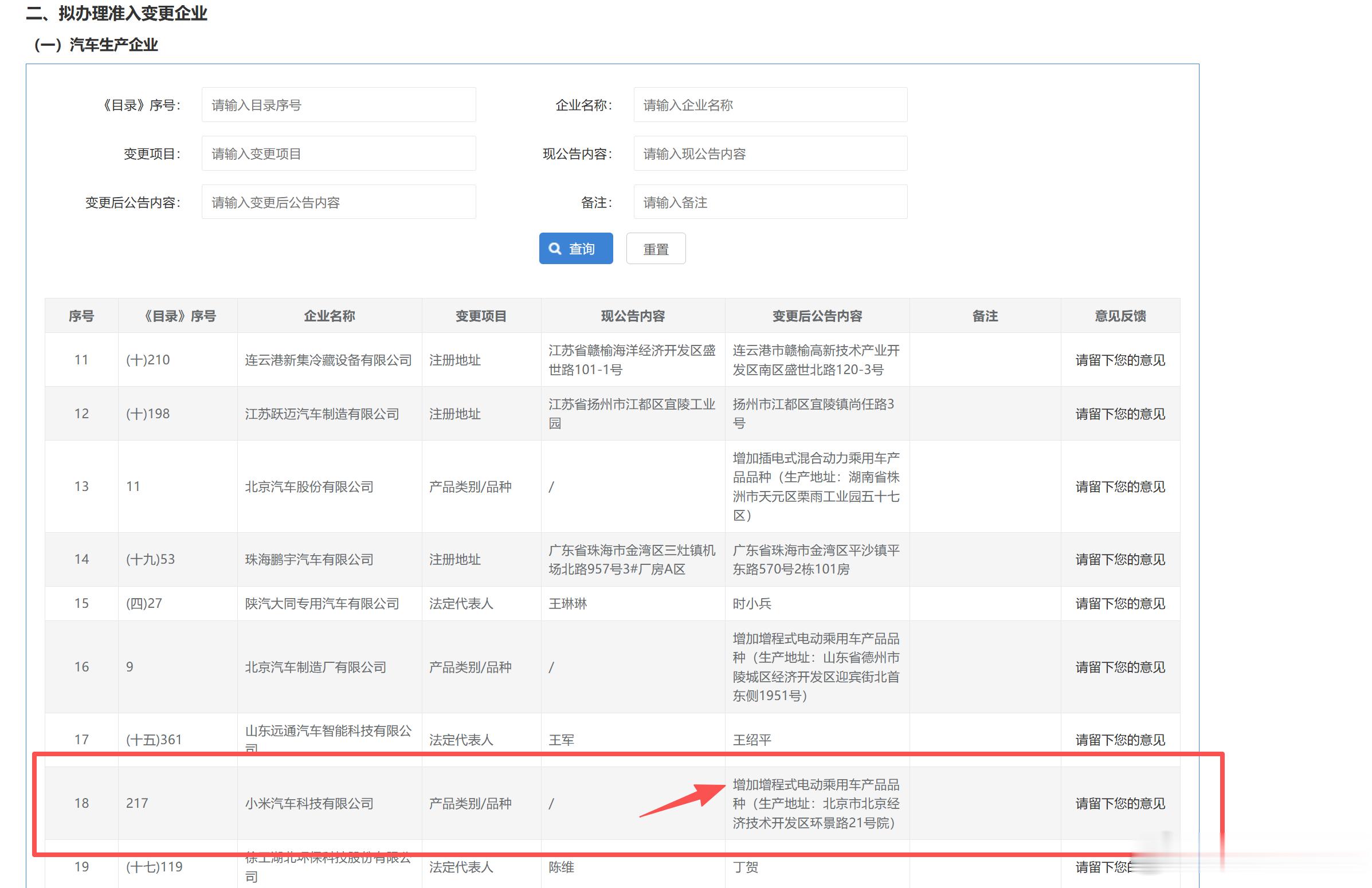Click the 变更项目 column header

click(x=481, y=316)
